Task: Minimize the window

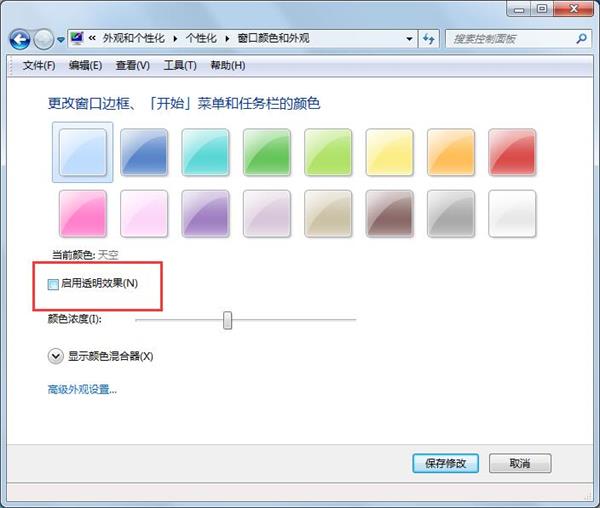Action: [519, 9]
